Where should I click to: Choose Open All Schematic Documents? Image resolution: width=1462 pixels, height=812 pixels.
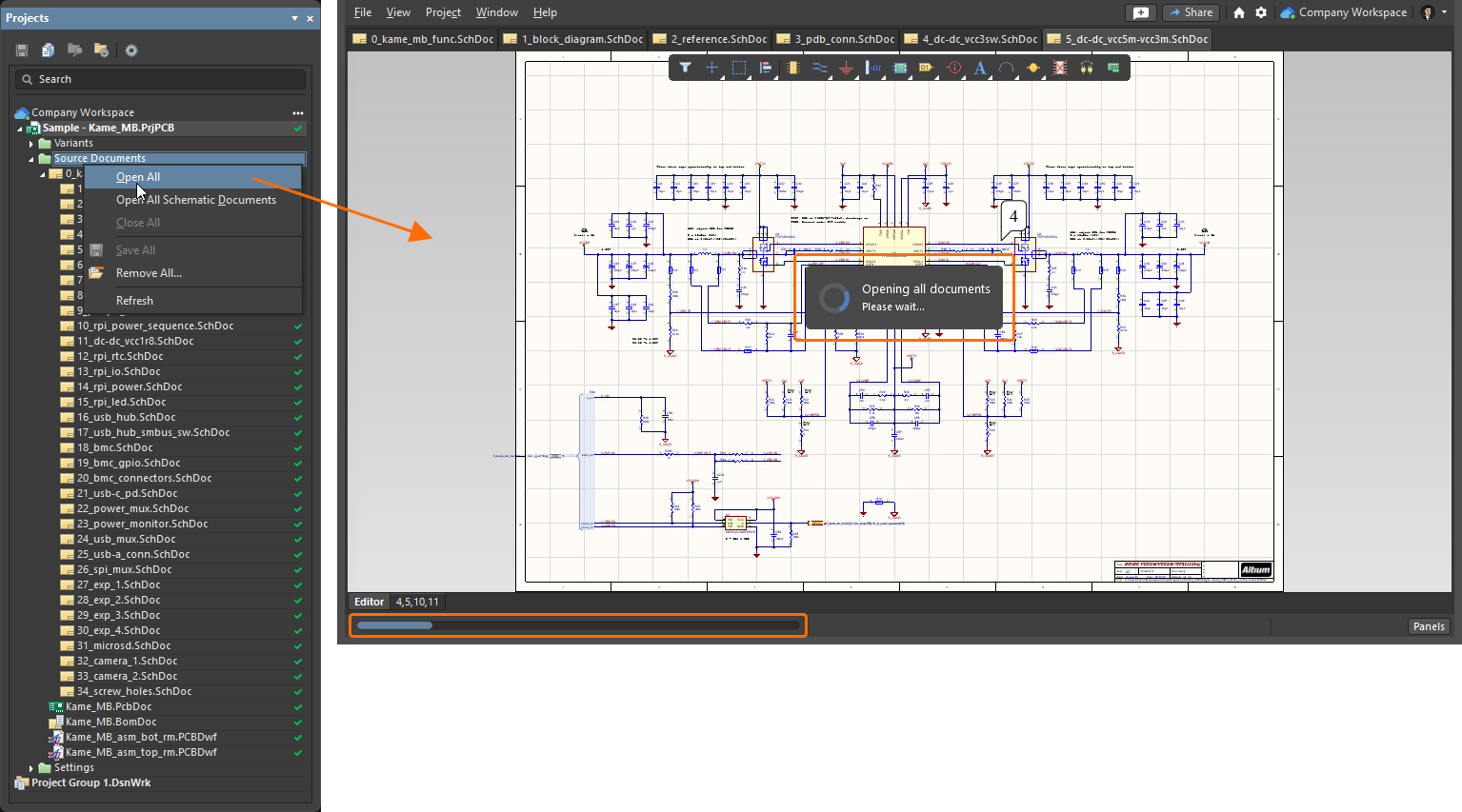pos(195,200)
